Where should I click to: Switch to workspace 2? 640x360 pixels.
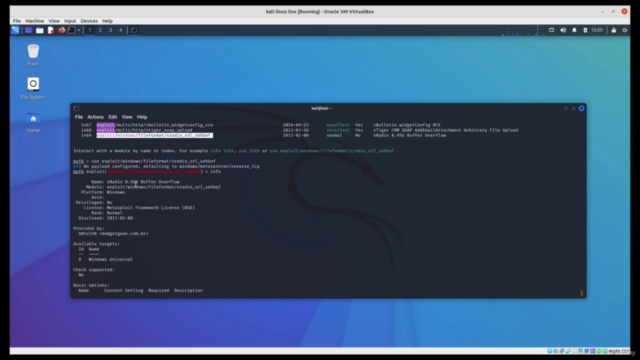[x=100, y=30]
